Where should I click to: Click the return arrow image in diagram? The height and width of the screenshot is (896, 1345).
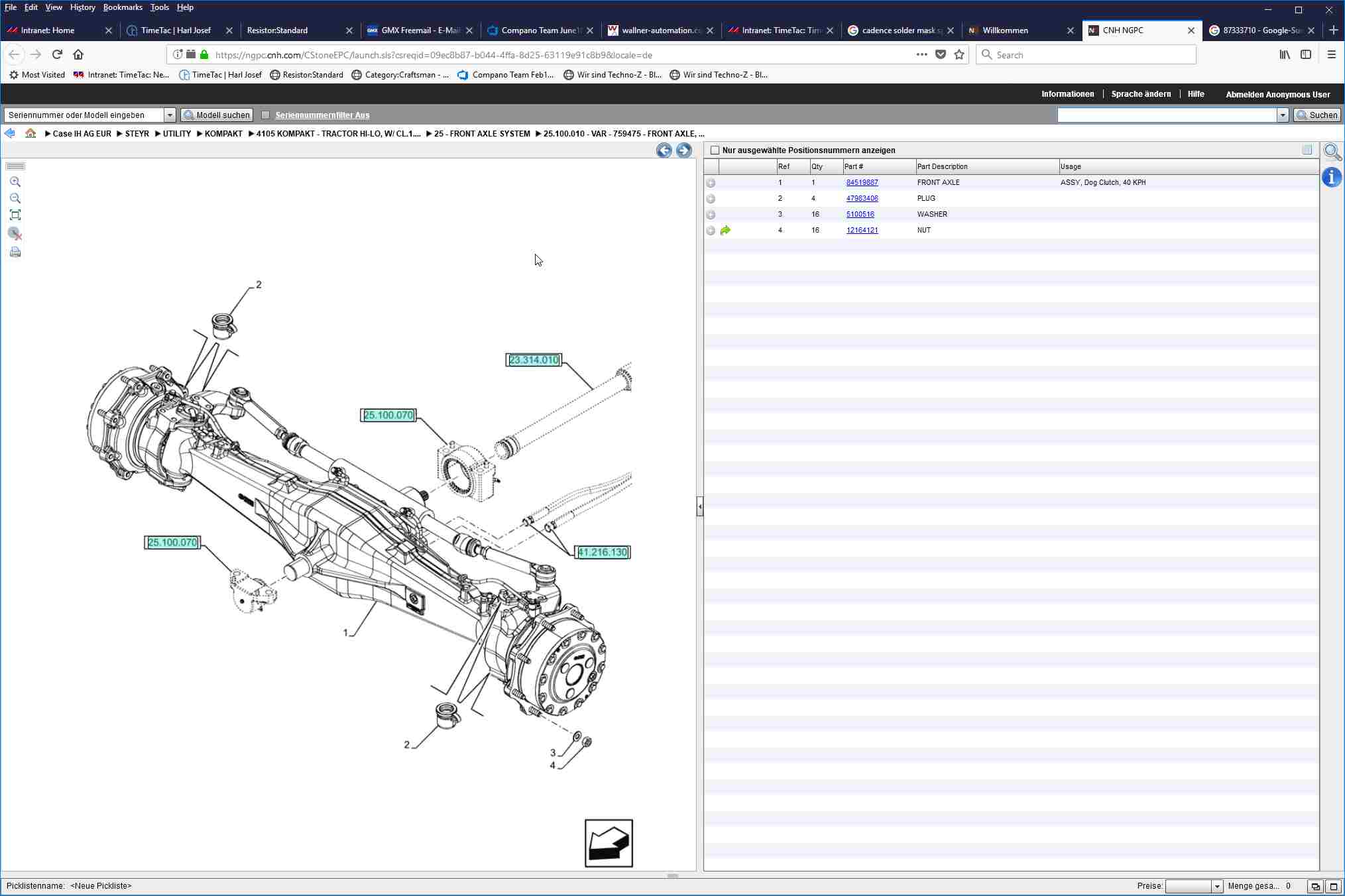(x=609, y=843)
